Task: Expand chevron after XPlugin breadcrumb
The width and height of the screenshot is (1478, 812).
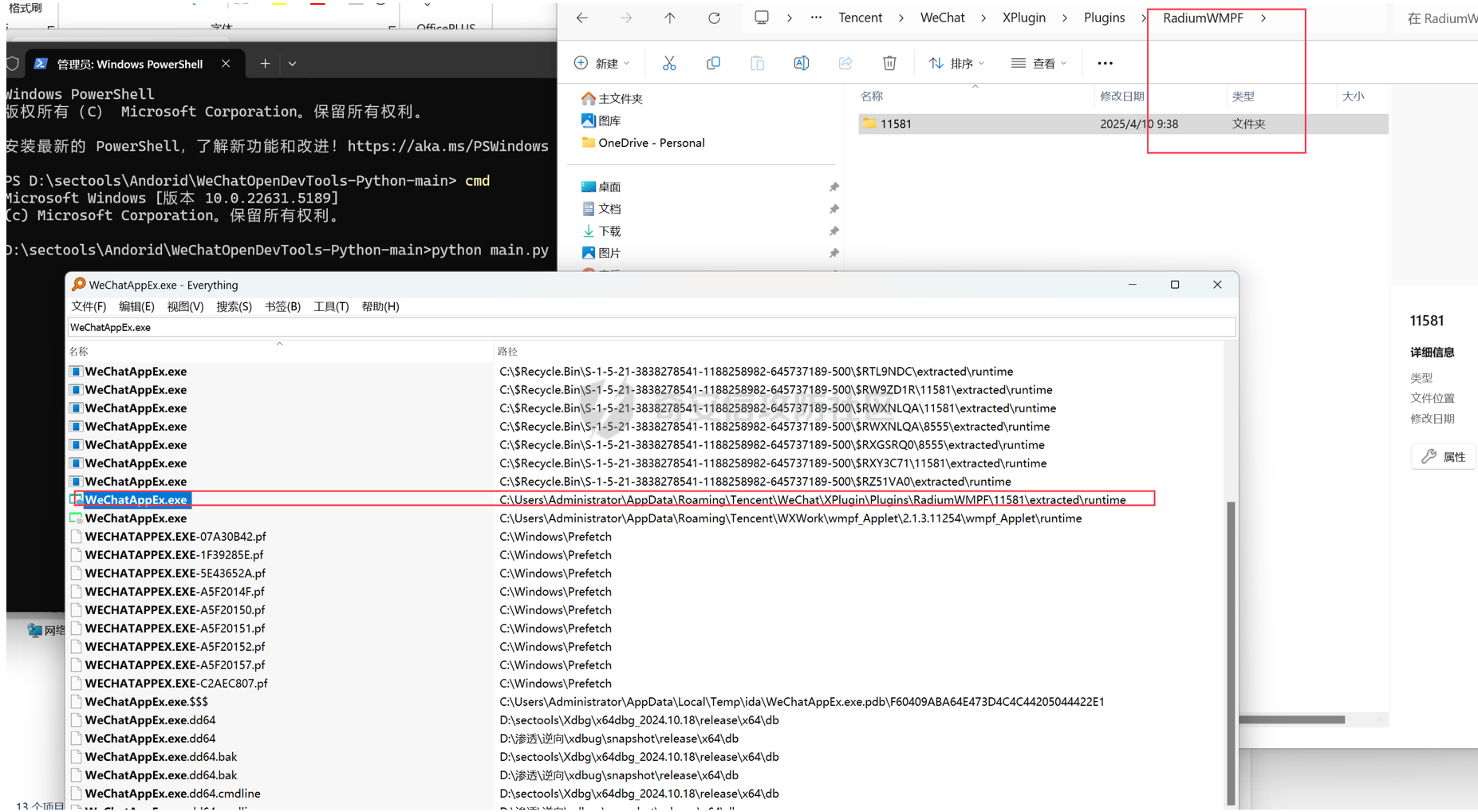Action: [1065, 18]
